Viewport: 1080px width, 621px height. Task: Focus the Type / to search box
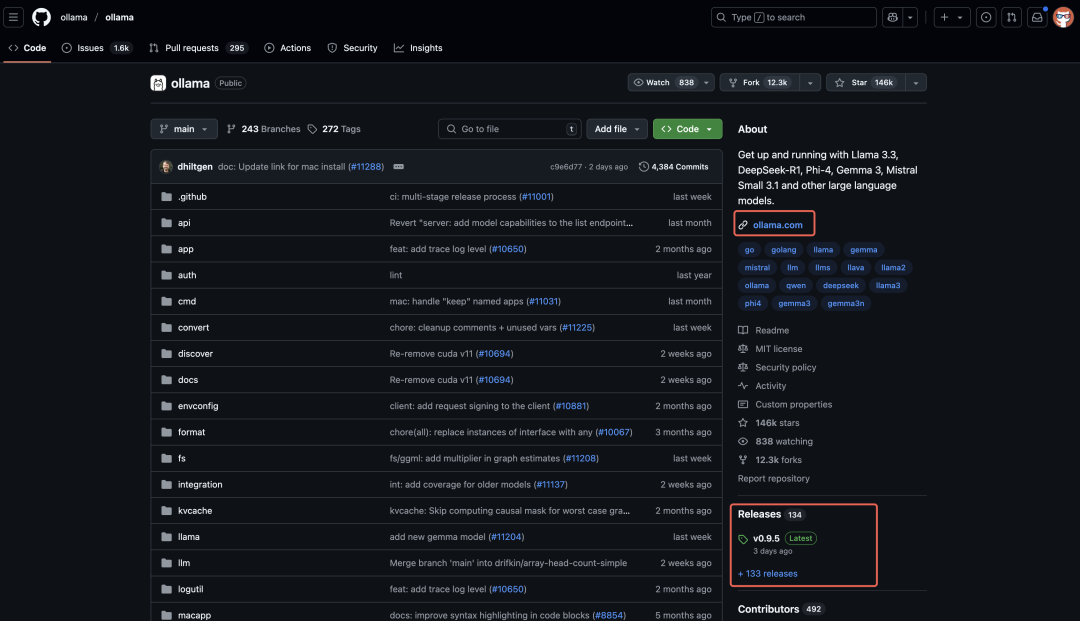(793, 17)
